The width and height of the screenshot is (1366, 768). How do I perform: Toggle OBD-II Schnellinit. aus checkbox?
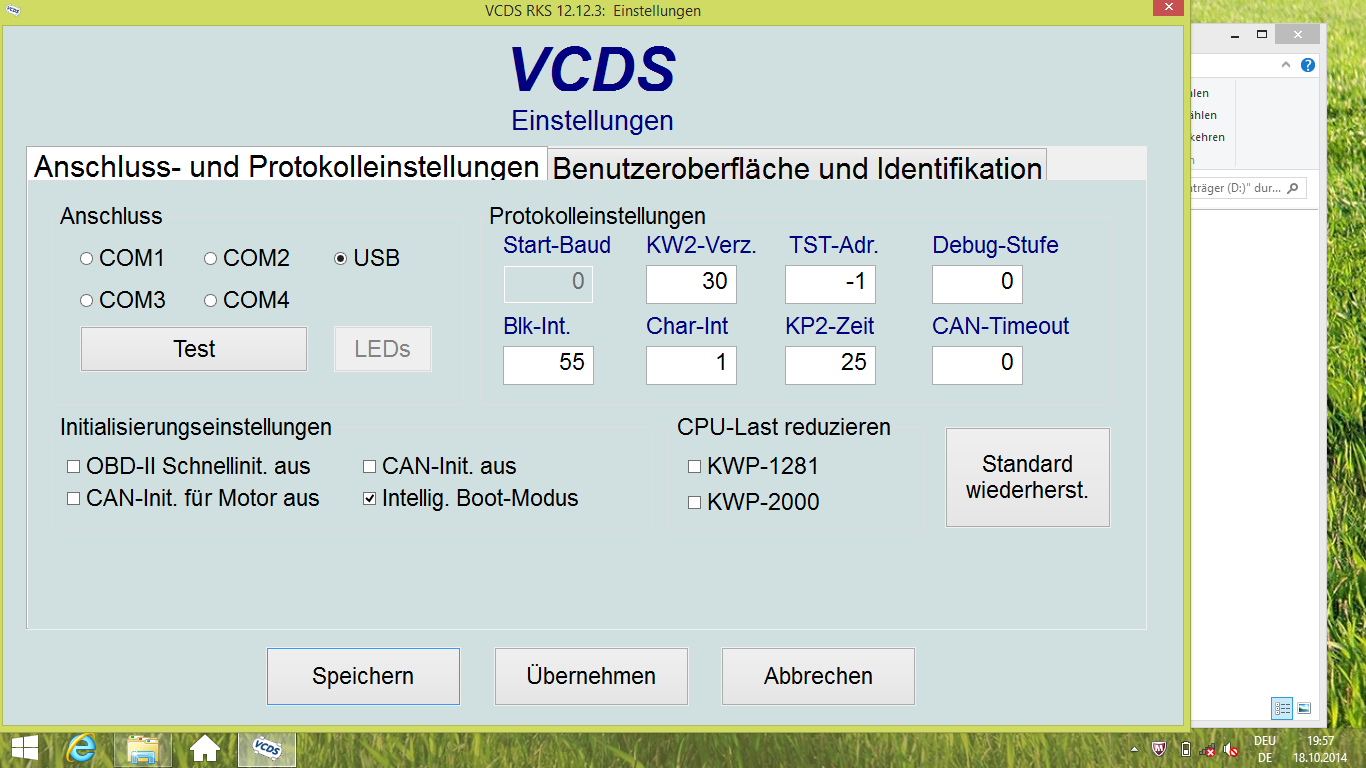(x=189, y=466)
